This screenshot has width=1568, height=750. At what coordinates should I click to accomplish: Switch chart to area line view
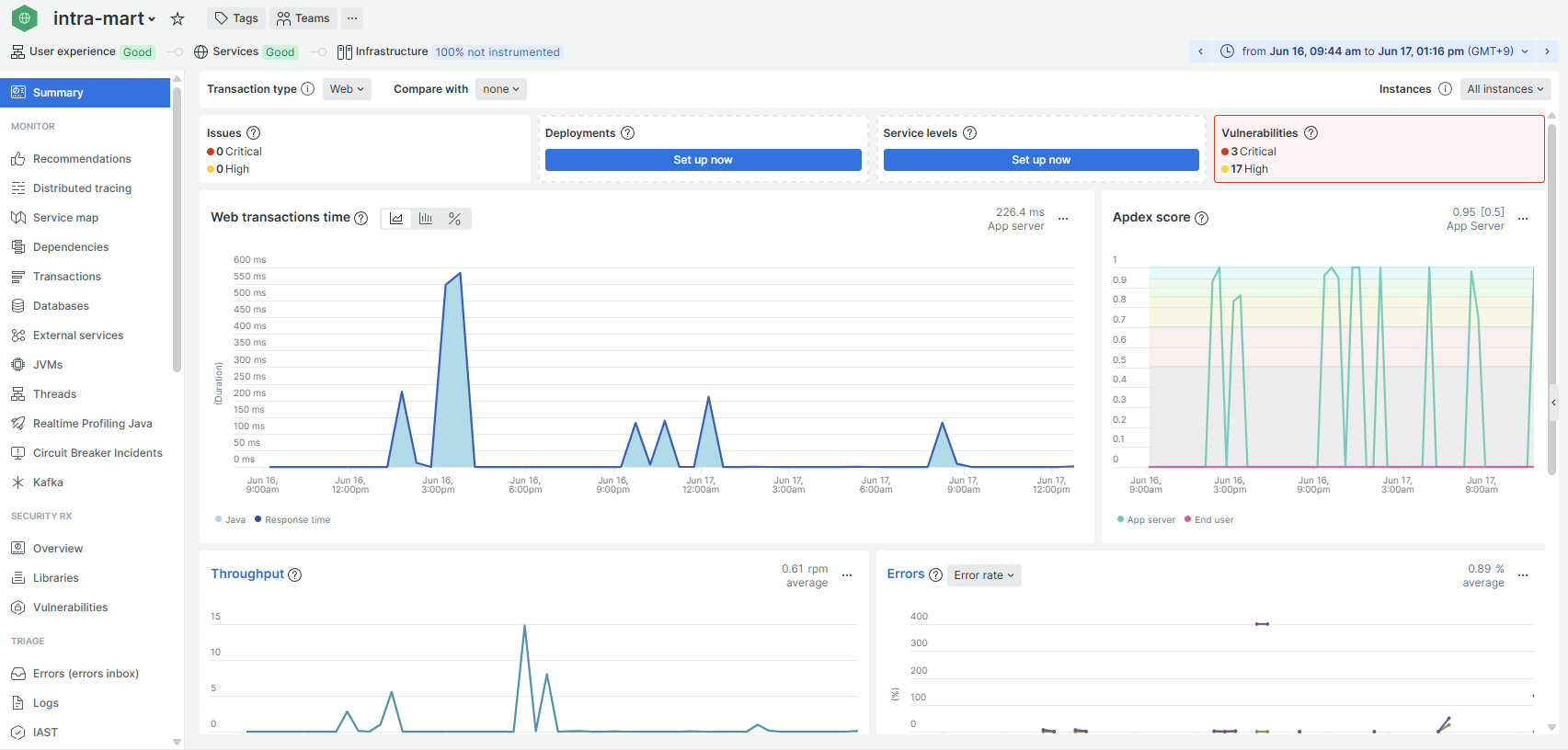(x=396, y=219)
